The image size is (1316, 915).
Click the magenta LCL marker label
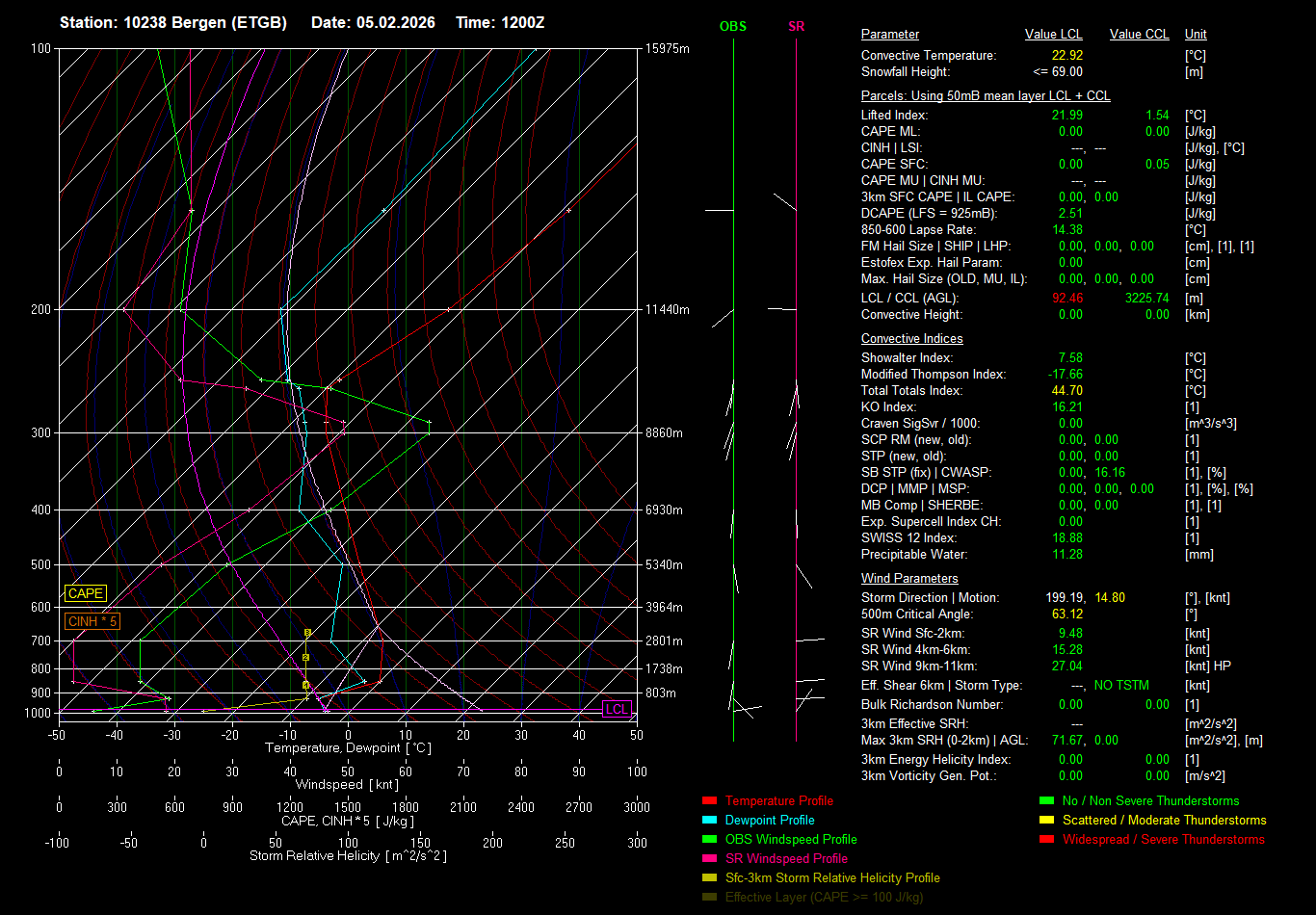pos(616,710)
